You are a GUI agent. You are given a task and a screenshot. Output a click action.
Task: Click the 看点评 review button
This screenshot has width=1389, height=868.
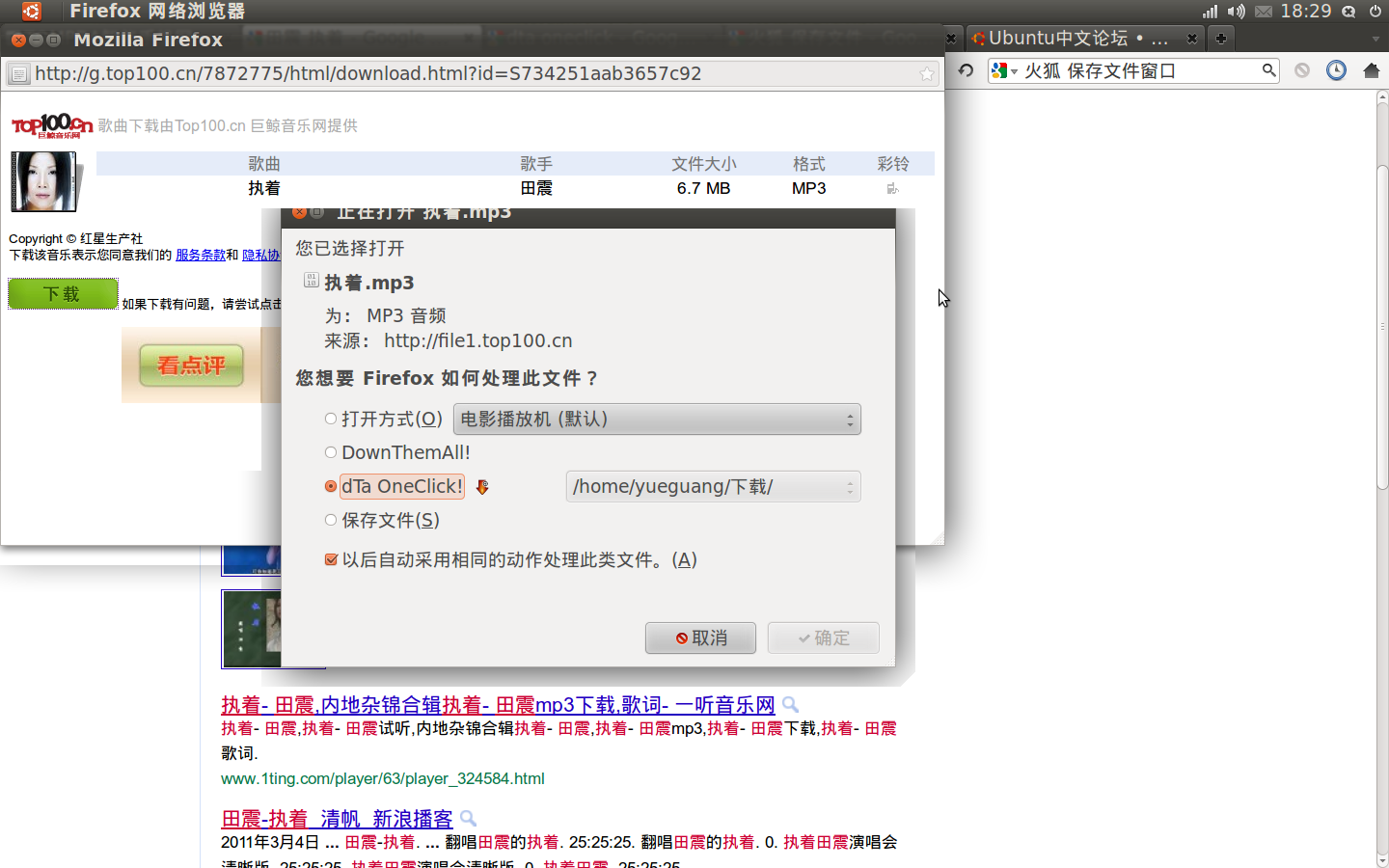(191, 366)
